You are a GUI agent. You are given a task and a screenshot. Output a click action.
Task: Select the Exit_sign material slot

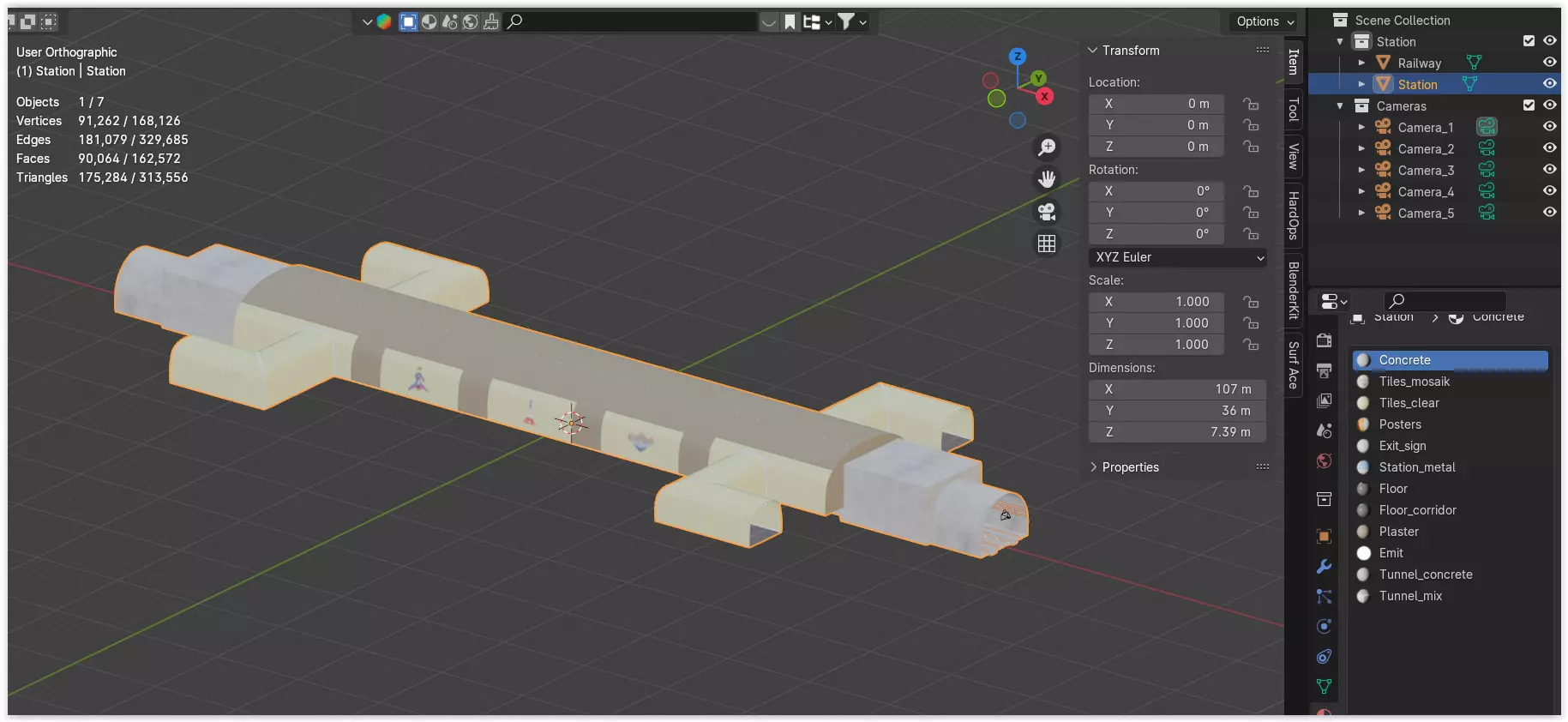pyautogui.click(x=1451, y=446)
